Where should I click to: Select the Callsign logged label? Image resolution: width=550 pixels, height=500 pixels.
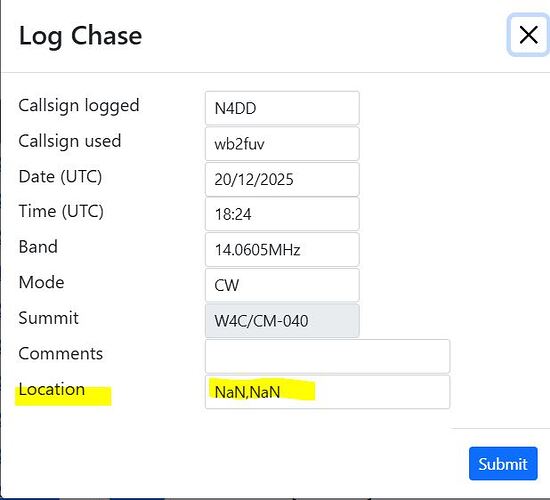[79, 106]
